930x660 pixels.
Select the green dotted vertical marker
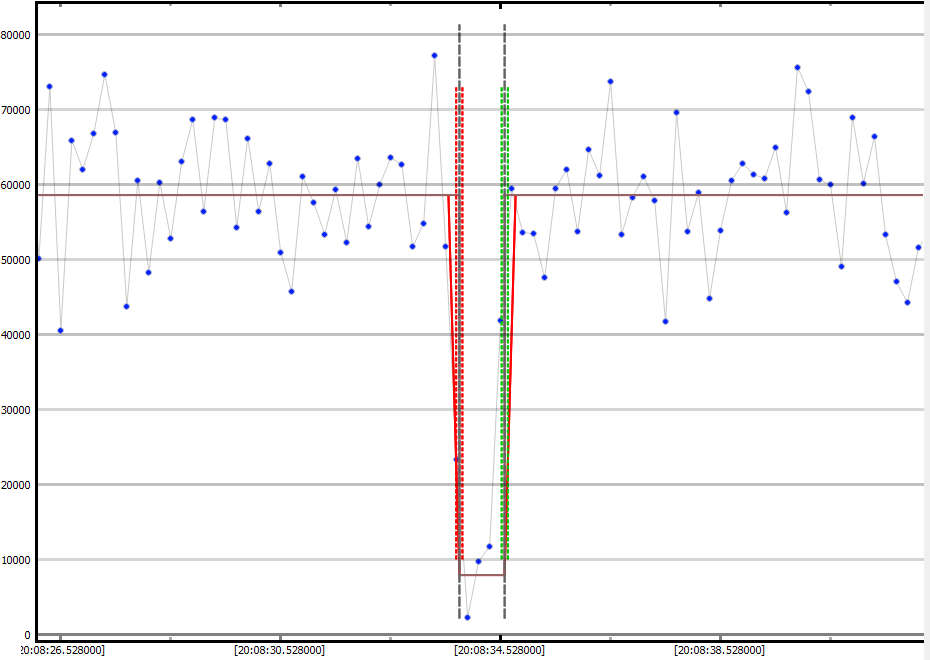505,300
